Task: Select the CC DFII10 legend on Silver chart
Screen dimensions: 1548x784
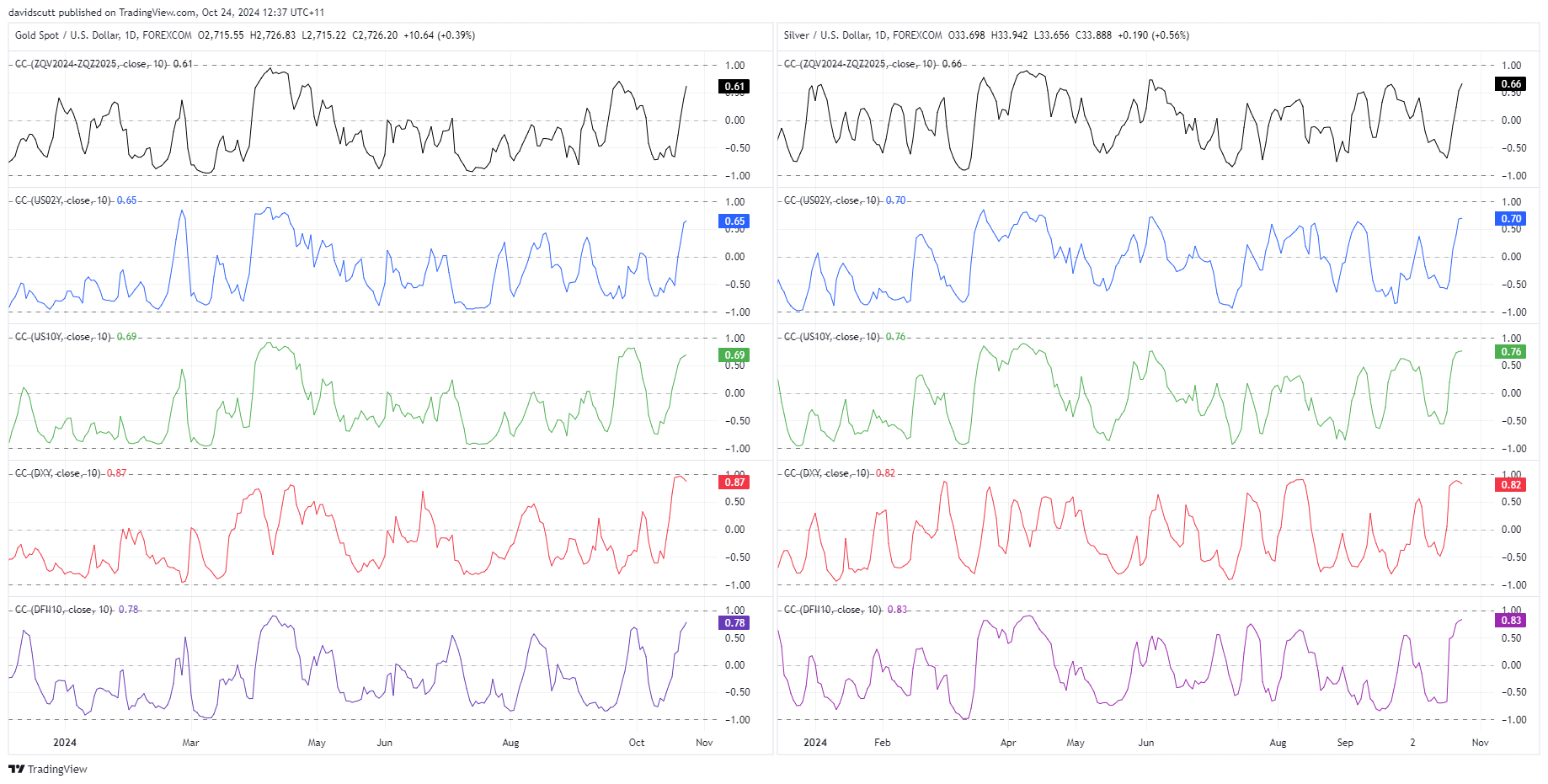Action: (846, 610)
